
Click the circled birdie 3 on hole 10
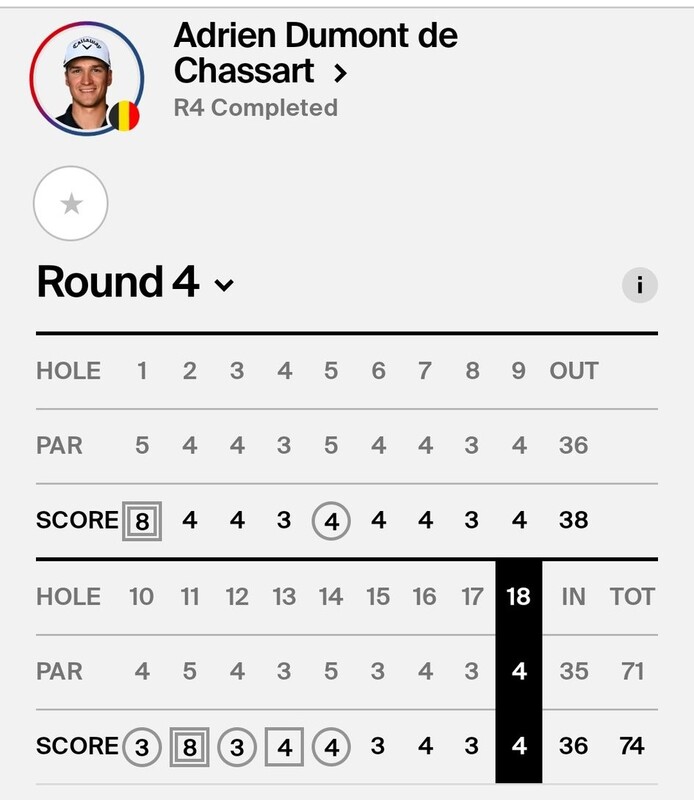tap(141, 746)
